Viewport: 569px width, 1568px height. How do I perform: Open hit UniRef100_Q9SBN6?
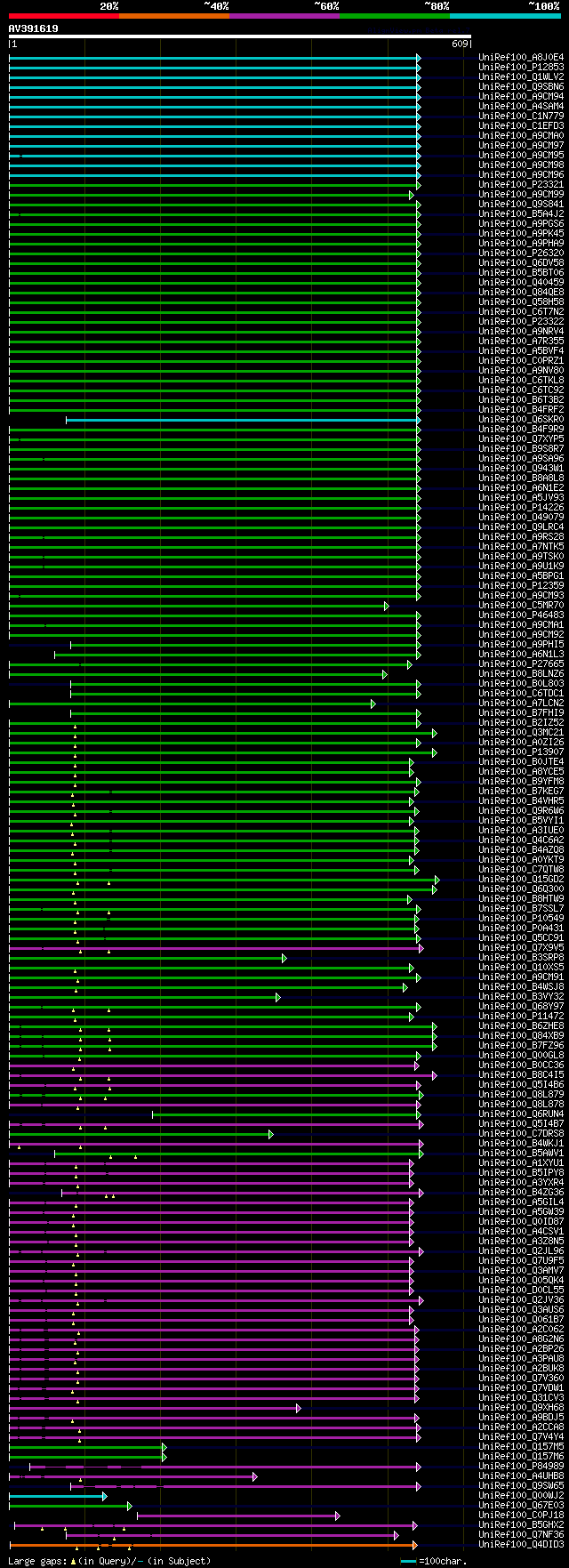click(521, 86)
